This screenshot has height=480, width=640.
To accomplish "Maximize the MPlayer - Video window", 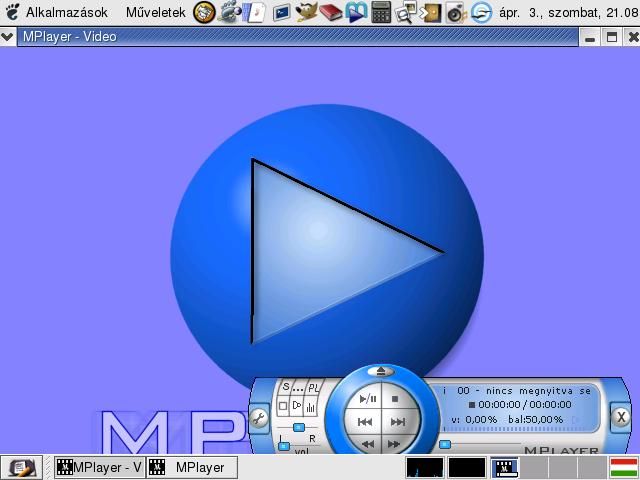I will tap(611, 38).
